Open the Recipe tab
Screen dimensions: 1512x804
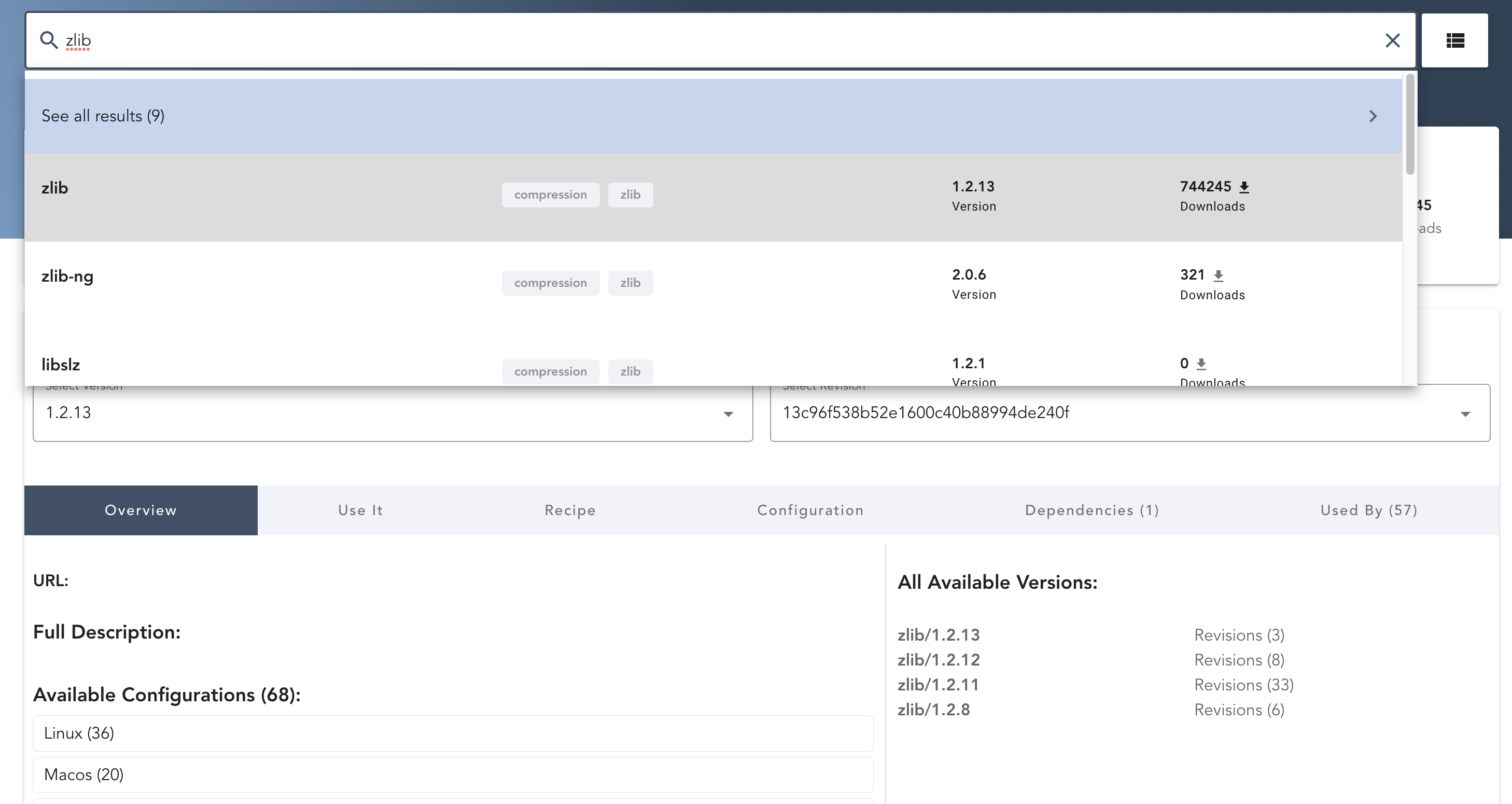point(569,510)
